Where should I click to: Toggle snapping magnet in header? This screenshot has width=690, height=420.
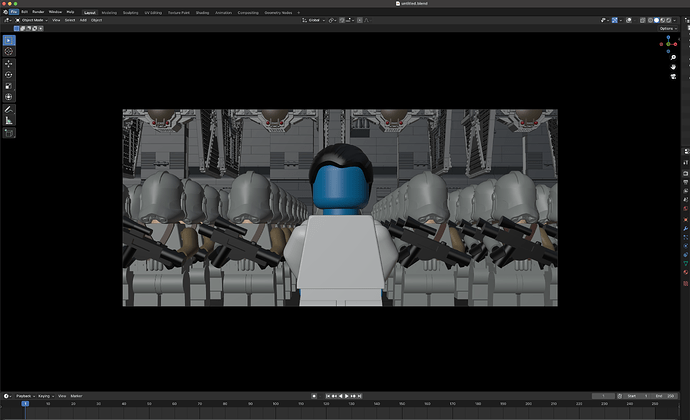click(x=342, y=20)
